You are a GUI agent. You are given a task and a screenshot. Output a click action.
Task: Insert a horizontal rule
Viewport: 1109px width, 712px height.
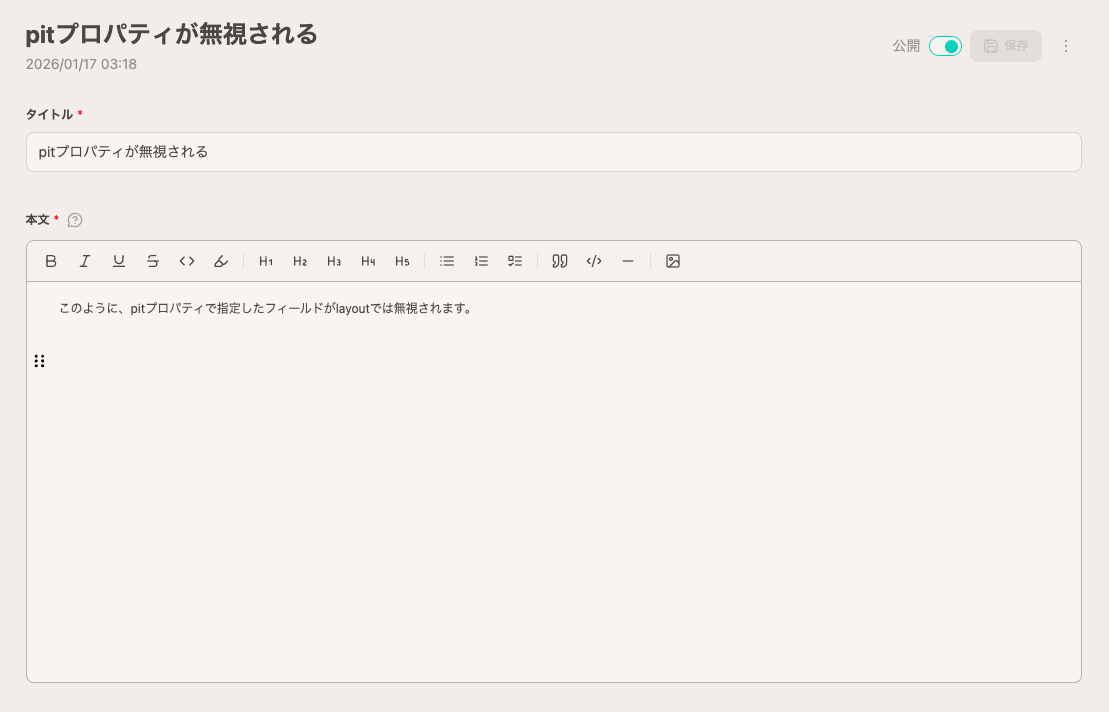pos(628,261)
